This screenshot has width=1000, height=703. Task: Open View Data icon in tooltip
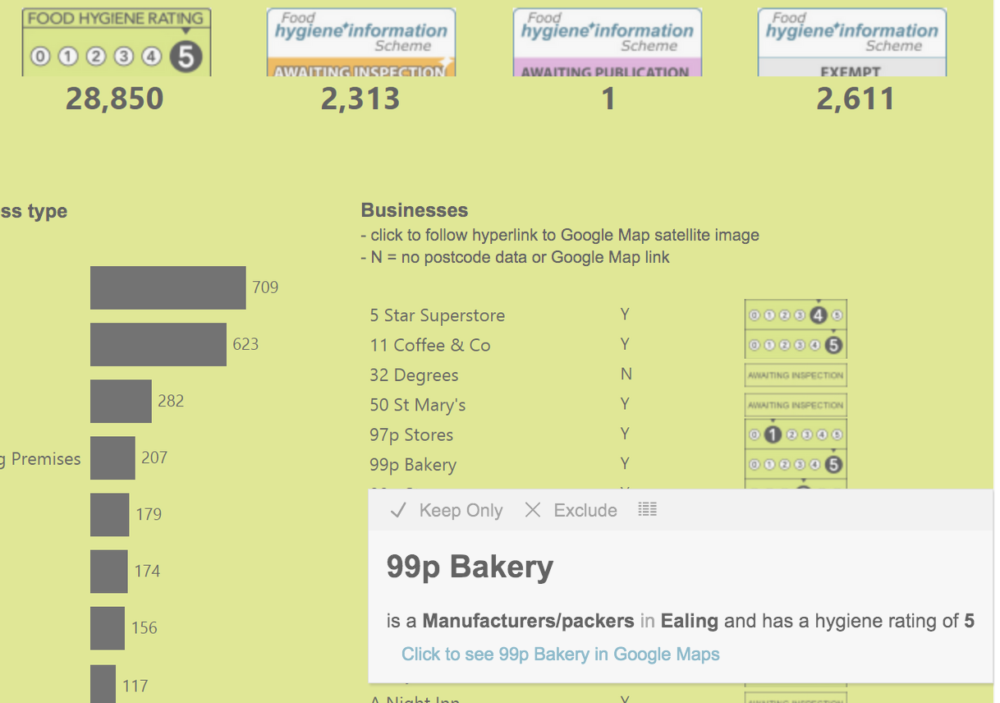(647, 509)
